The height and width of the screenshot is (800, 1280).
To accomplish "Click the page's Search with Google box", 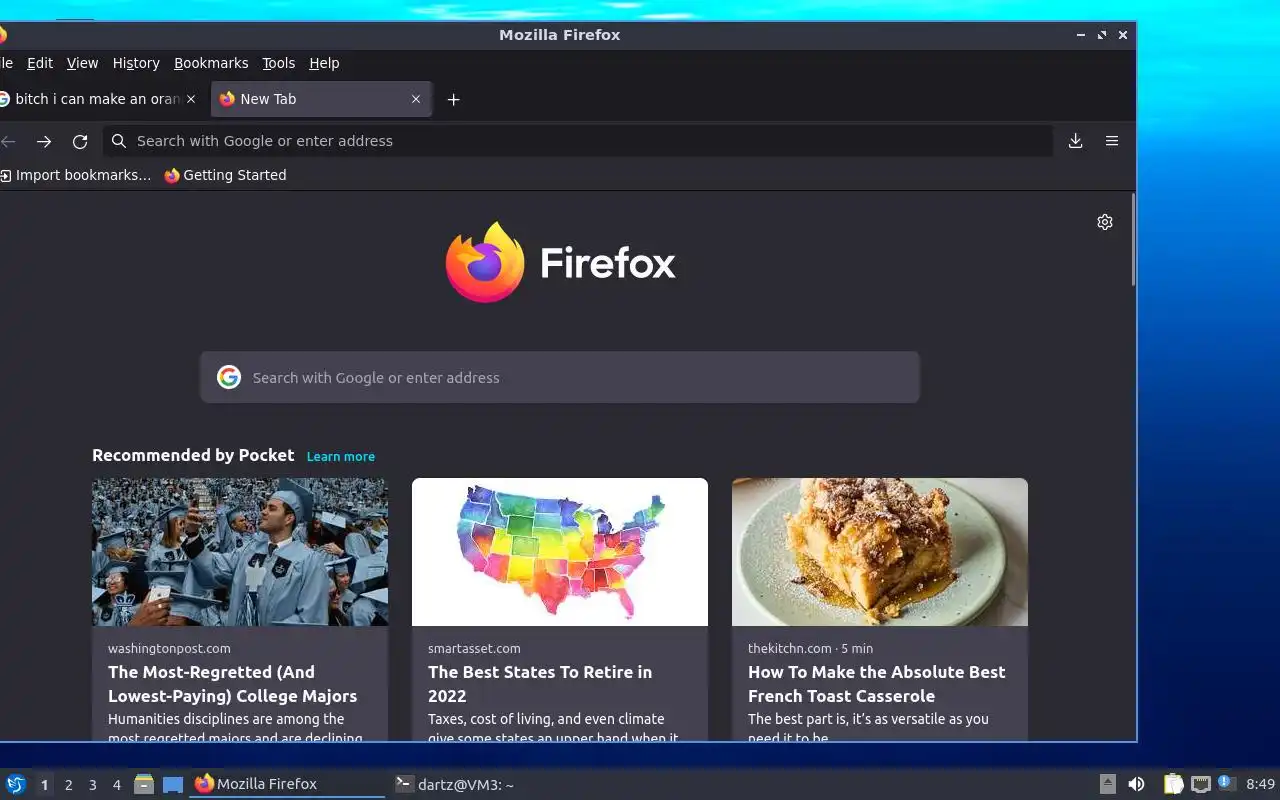I will [560, 377].
